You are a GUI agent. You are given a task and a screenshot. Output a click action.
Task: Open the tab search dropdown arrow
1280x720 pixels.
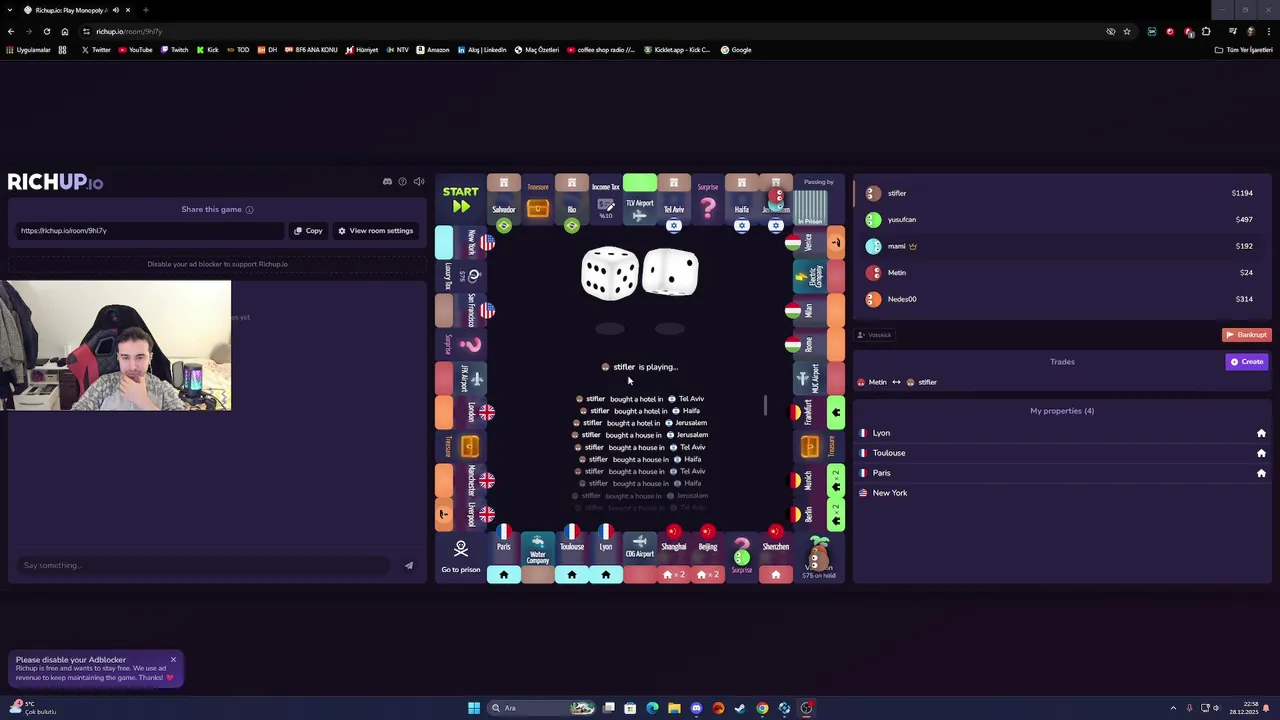(x=9, y=10)
